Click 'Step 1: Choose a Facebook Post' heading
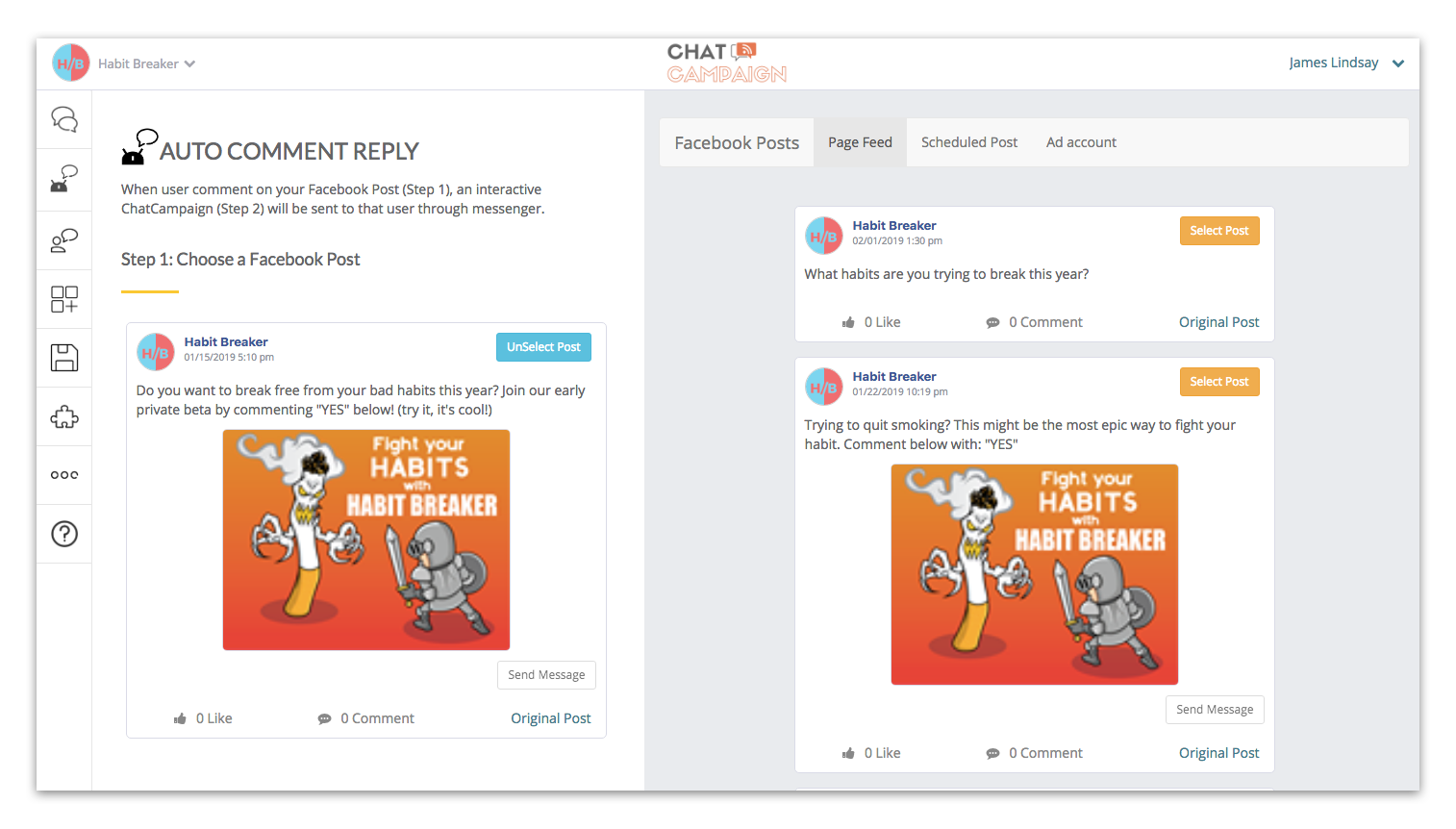1456x829 pixels. pyautogui.click(x=240, y=260)
